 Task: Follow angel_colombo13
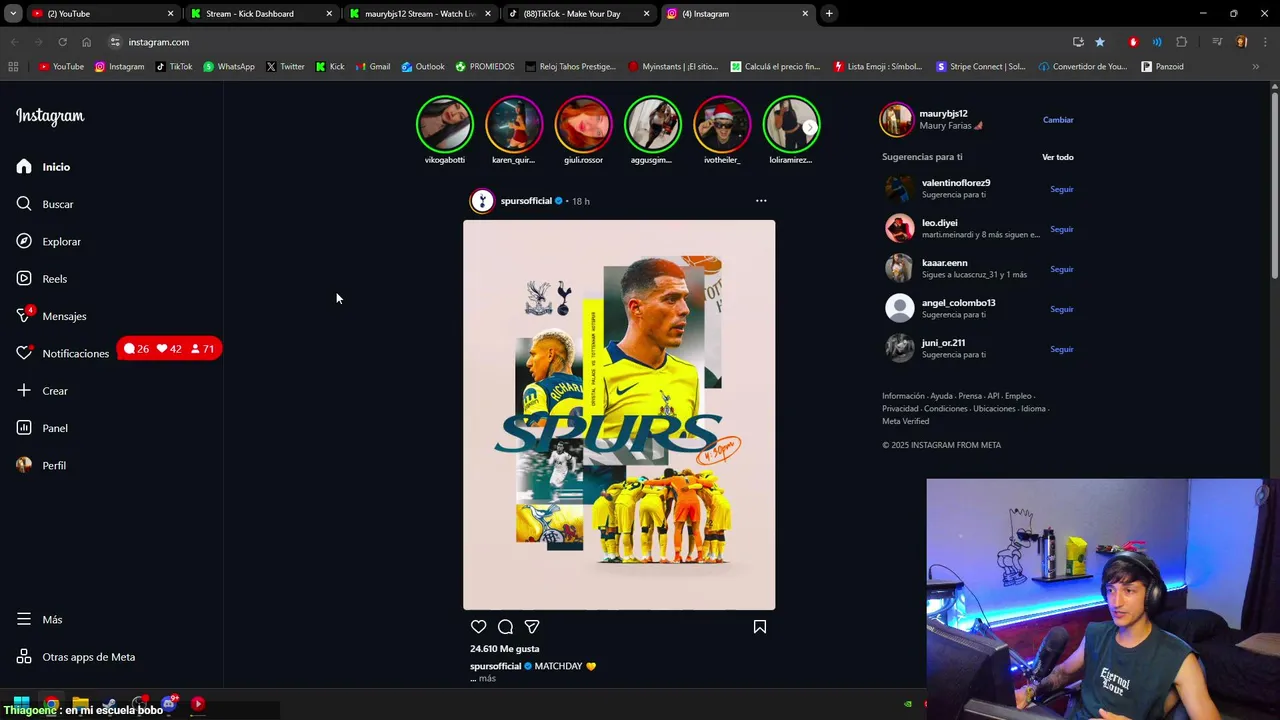[x=1062, y=309]
